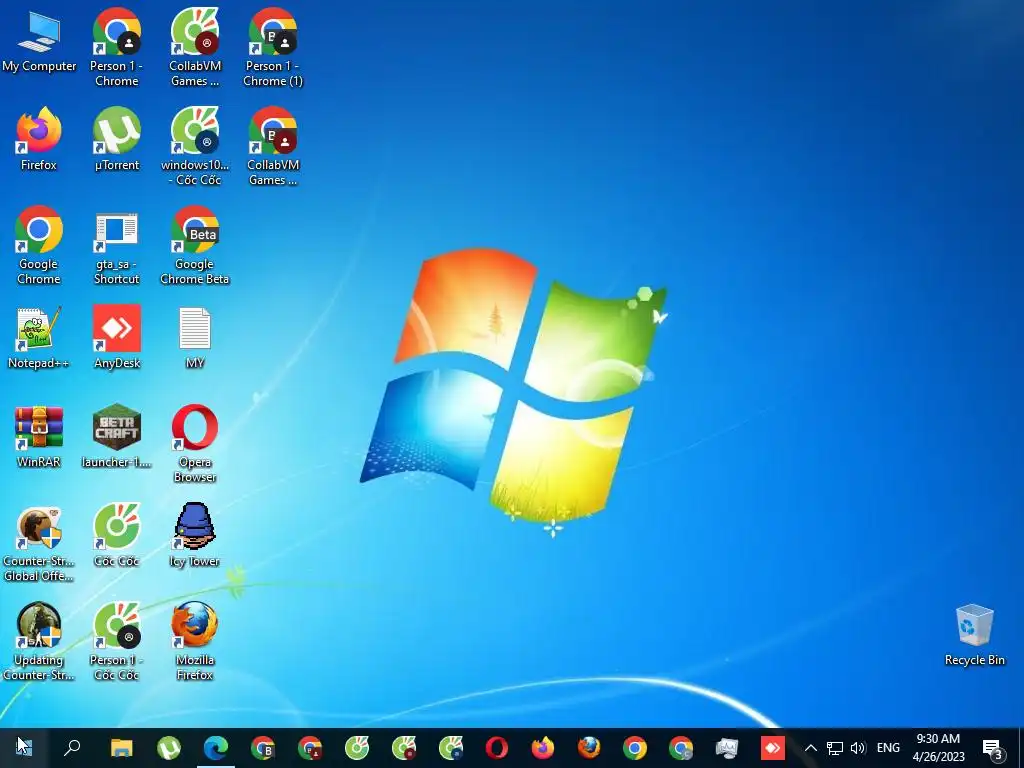The width and height of the screenshot is (1024, 768).
Task: Launch the Google Chrome Beta desktop shortcut
Action: [x=195, y=246]
